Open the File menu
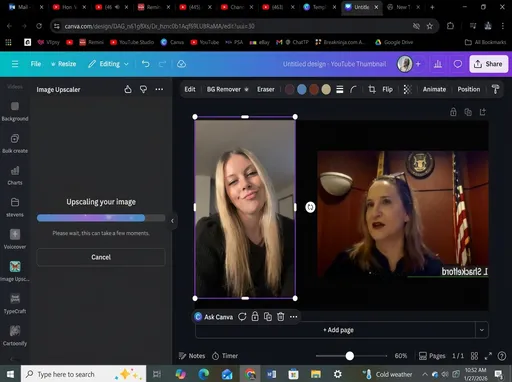Screen dimensions: 512x382 (36, 64)
